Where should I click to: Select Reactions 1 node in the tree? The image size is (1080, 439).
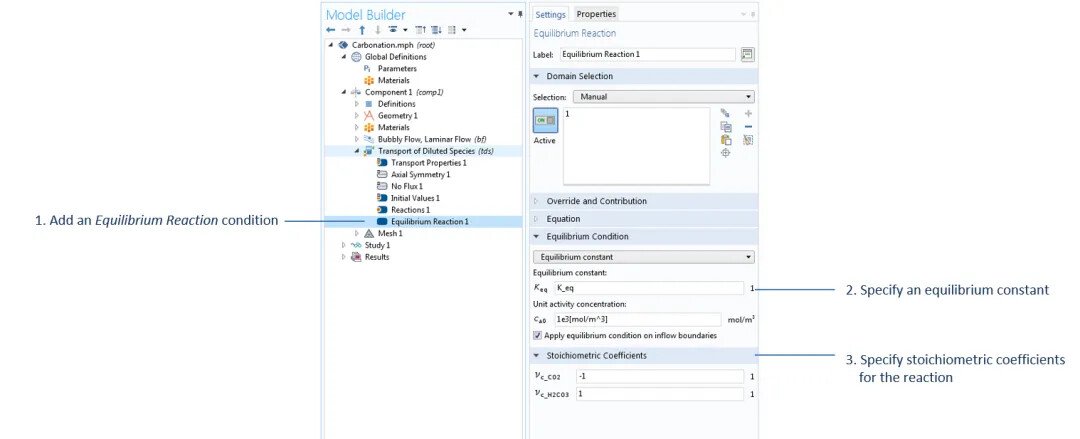[410, 210]
